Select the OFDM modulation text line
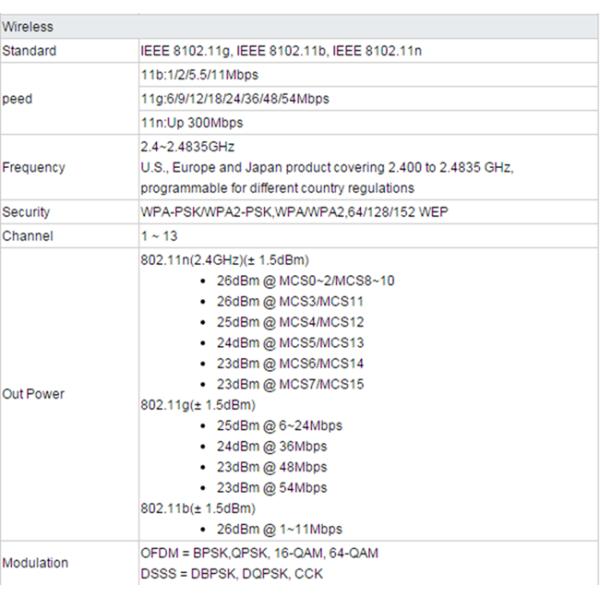600x600 pixels. [260, 553]
